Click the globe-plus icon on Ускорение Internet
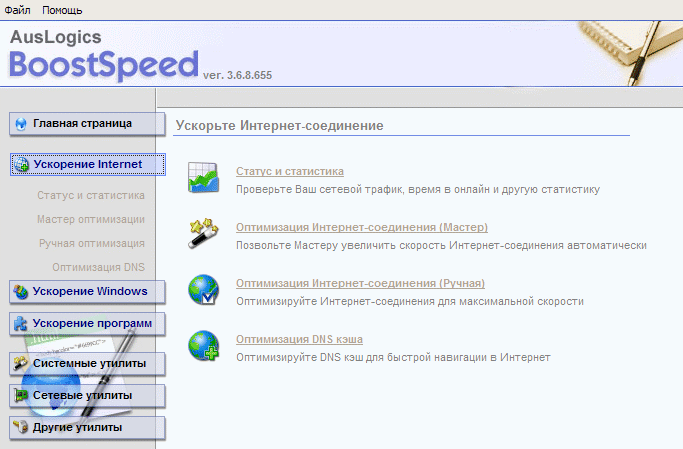 click(x=21, y=165)
